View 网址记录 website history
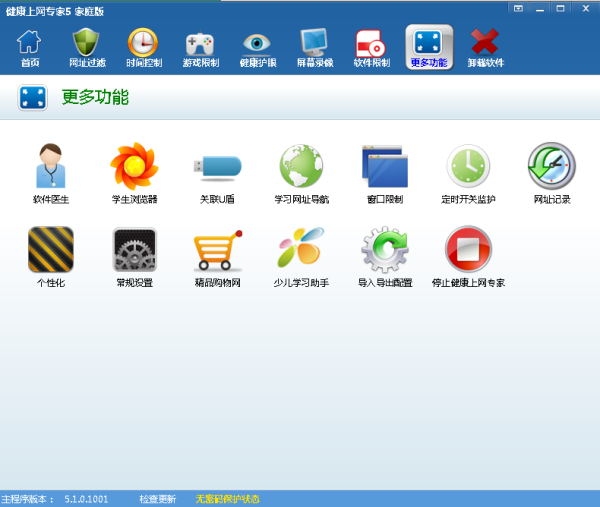Image resolution: width=600 pixels, height=507 pixels. point(551,166)
